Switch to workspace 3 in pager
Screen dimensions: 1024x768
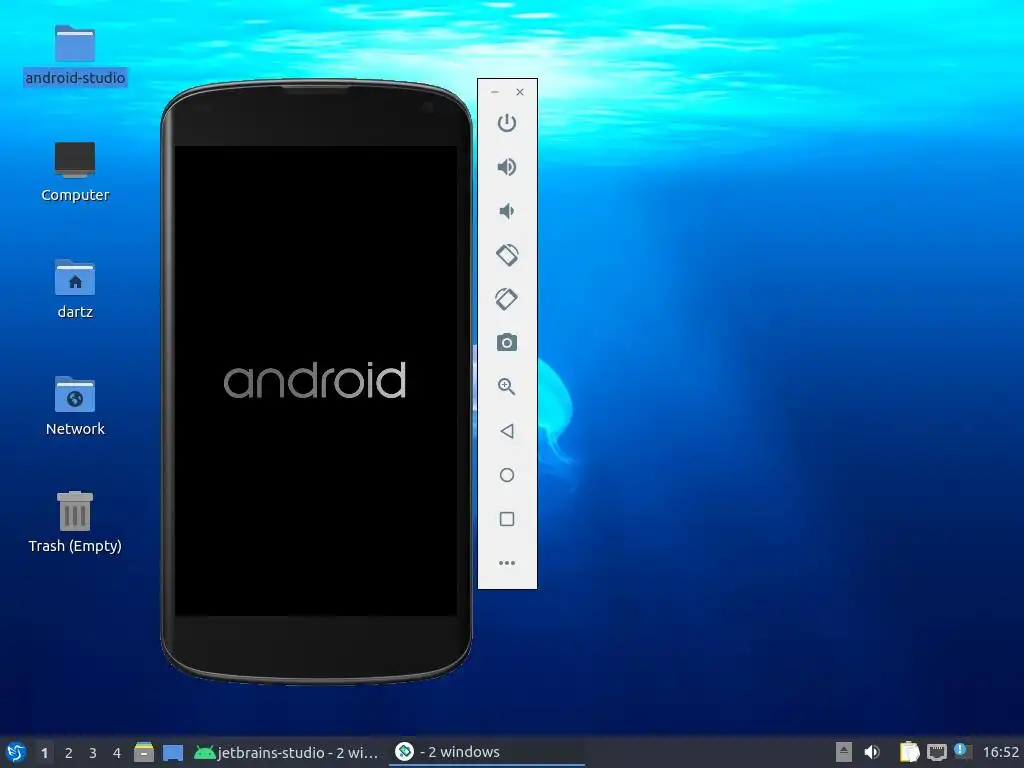(x=93, y=753)
